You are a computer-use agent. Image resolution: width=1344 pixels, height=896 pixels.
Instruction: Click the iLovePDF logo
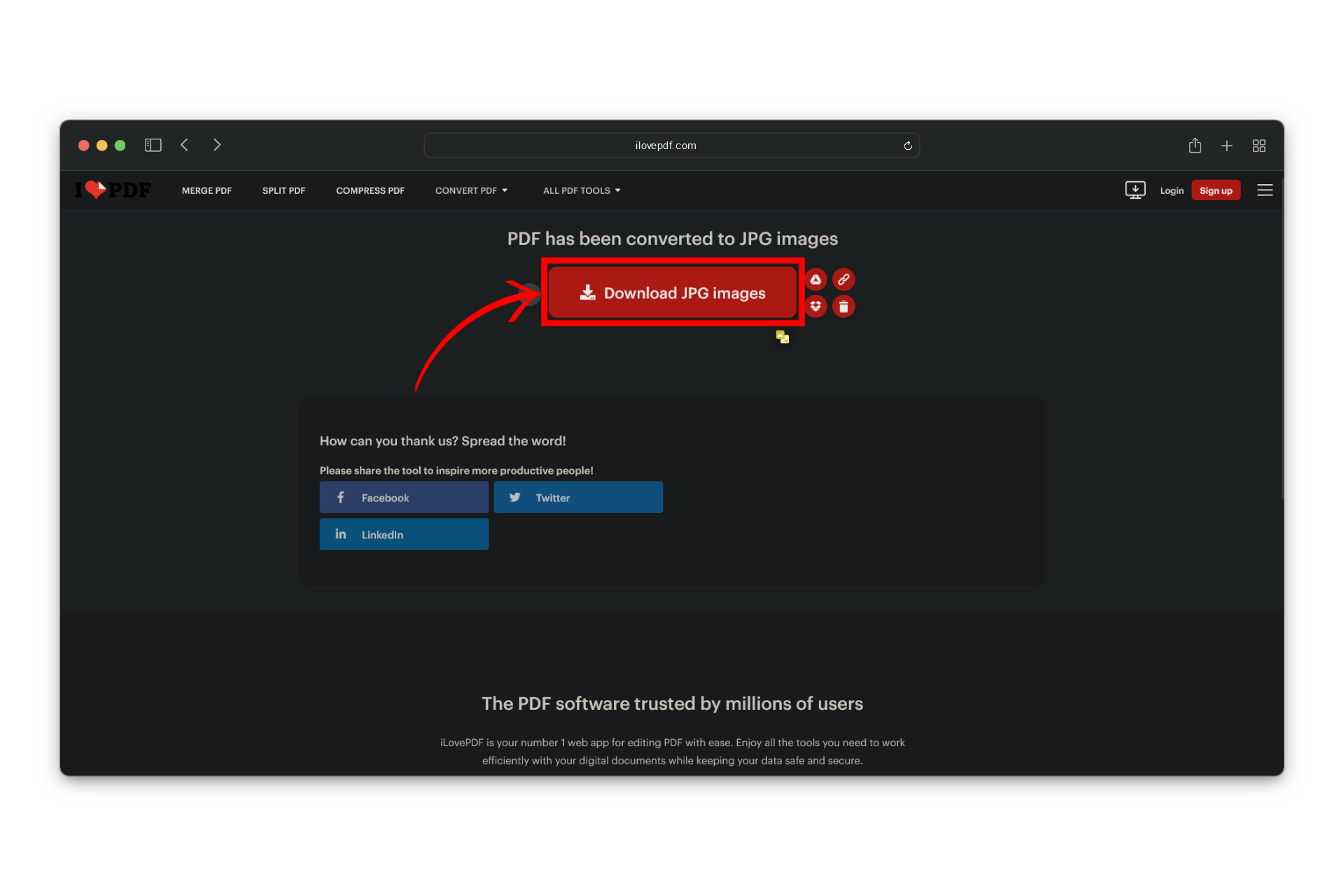coord(113,190)
